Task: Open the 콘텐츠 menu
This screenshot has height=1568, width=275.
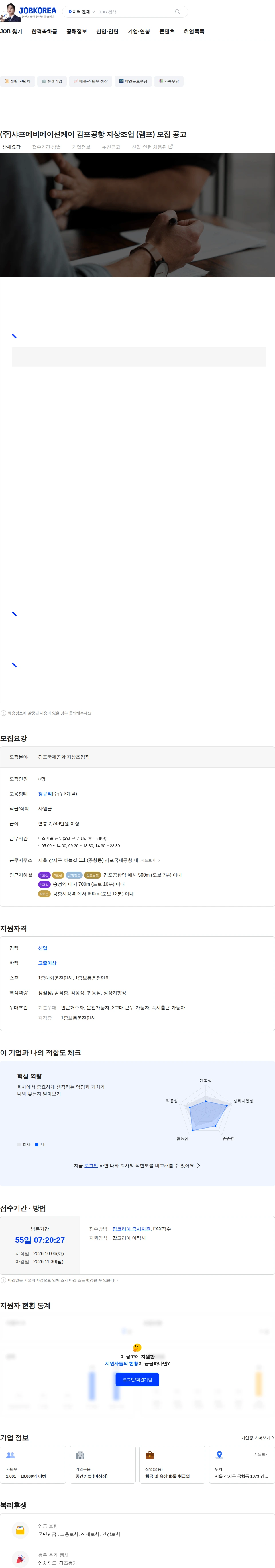Action: [167, 32]
